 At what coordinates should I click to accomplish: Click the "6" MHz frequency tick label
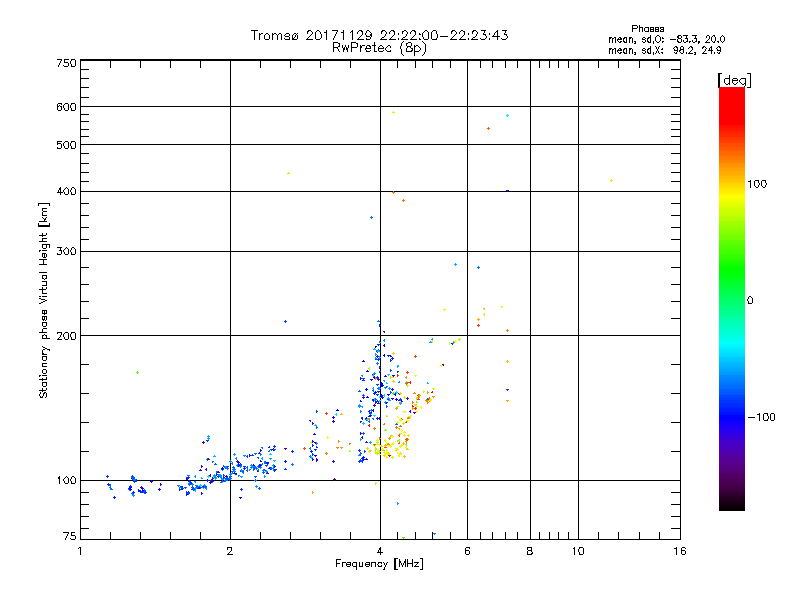pos(467,551)
